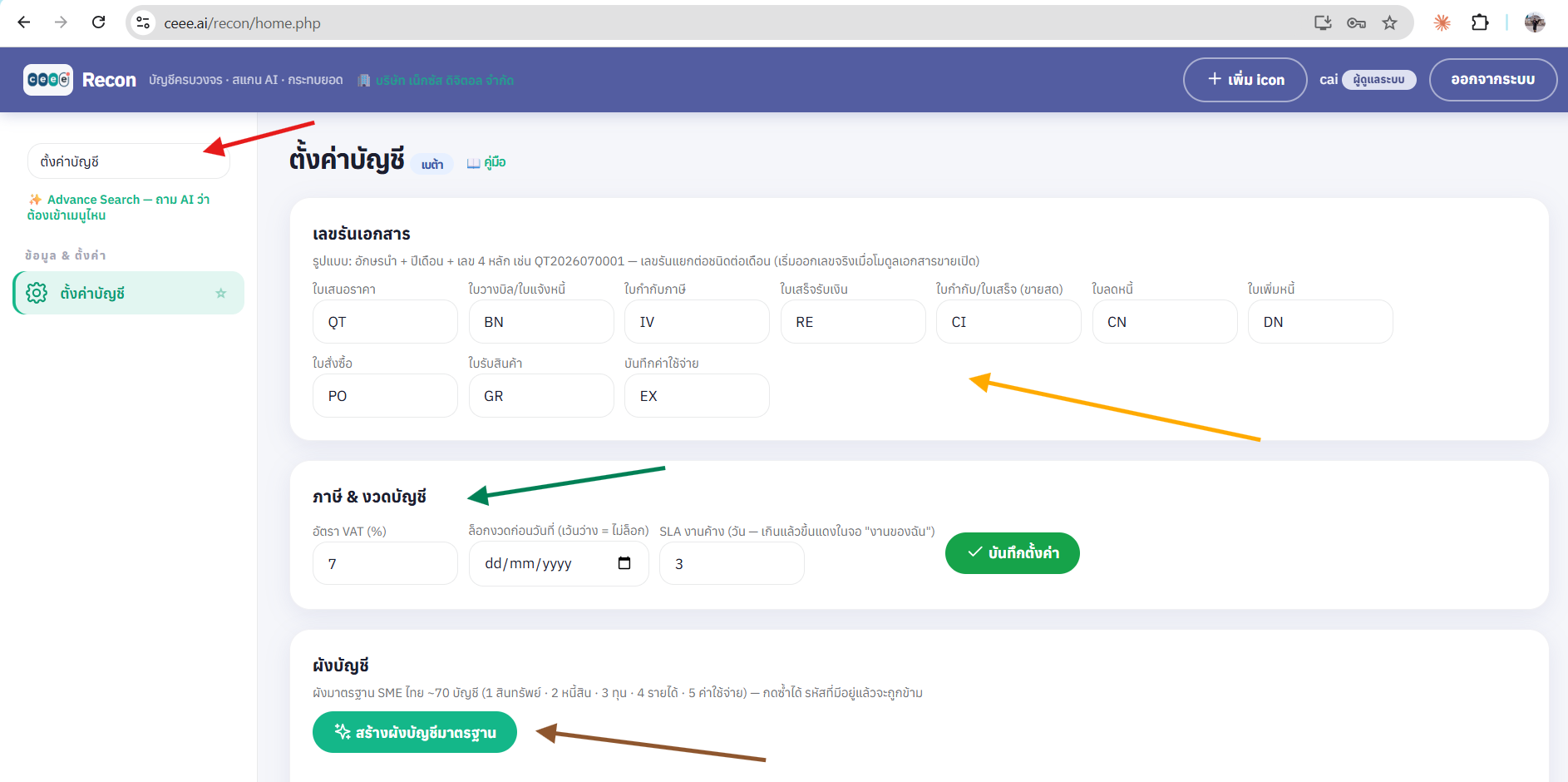Click the address bar URL ceee.ai/recon/home.php

click(242, 23)
